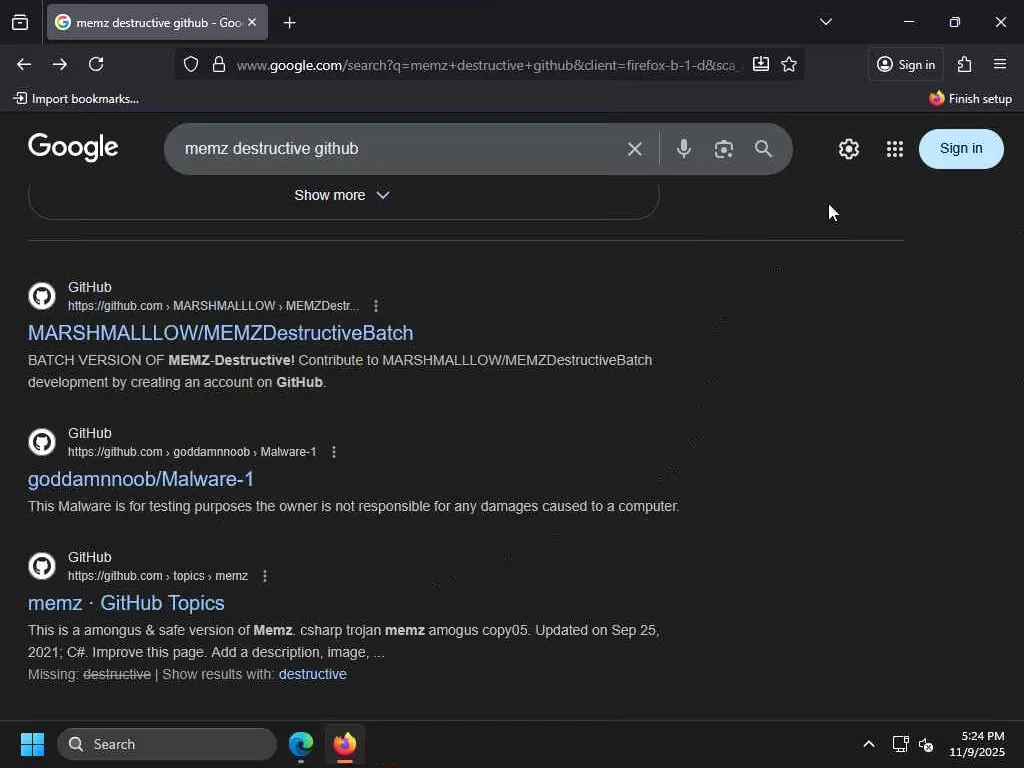Viewport: 1024px width, 768px height.
Task: Bookmark this page with star icon
Action: (789, 64)
